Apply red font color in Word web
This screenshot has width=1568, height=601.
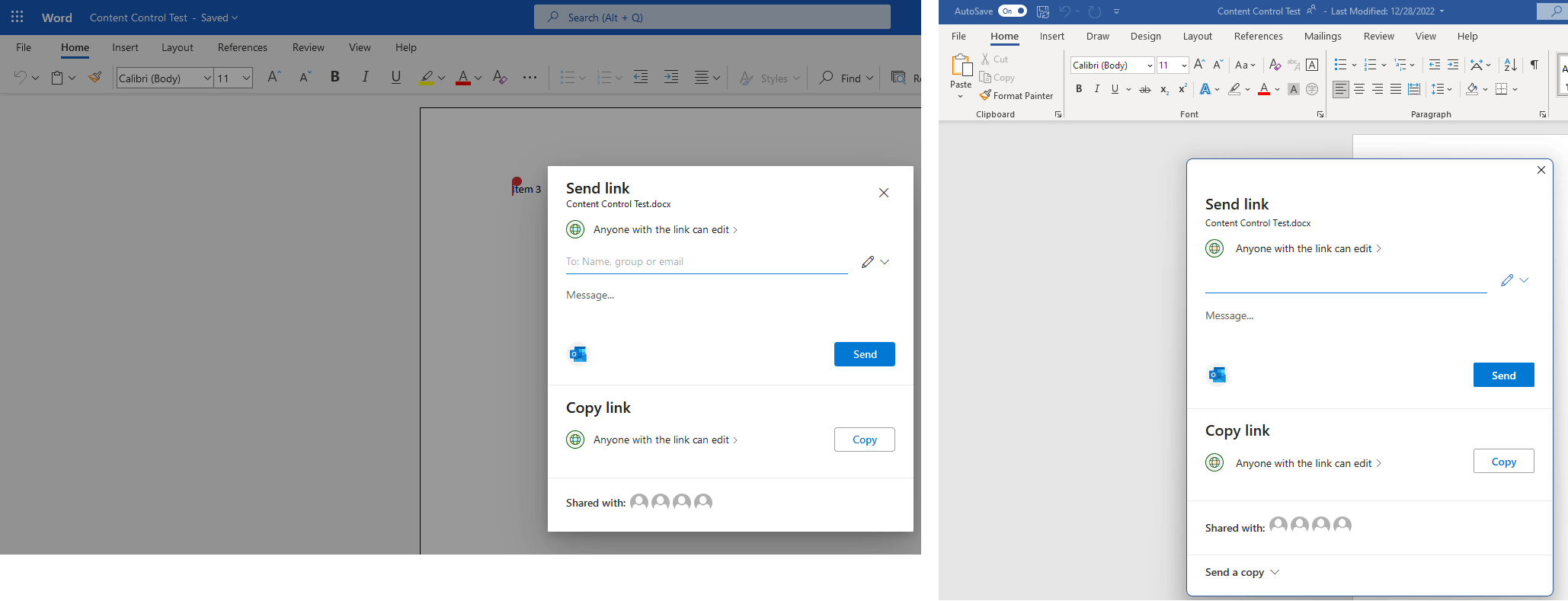[x=462, y=77]
